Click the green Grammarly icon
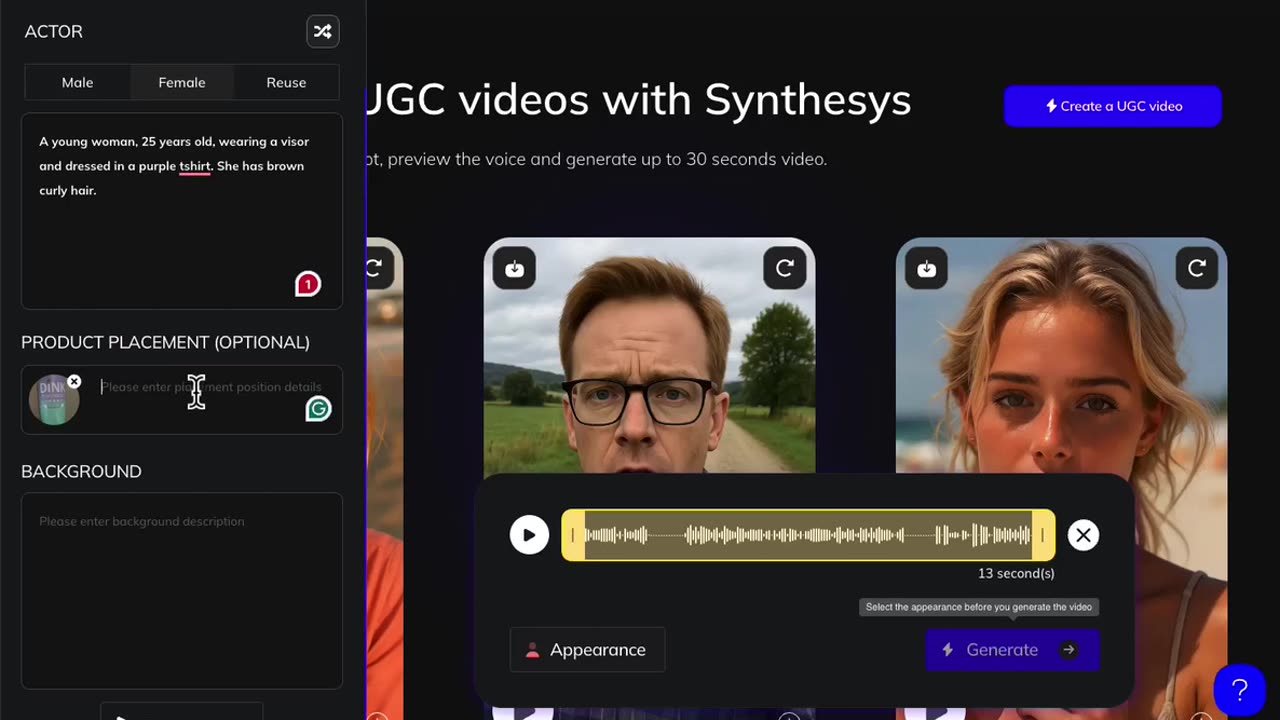Image resolution: width=1280 pixels, height=720 pixels. 318,408
